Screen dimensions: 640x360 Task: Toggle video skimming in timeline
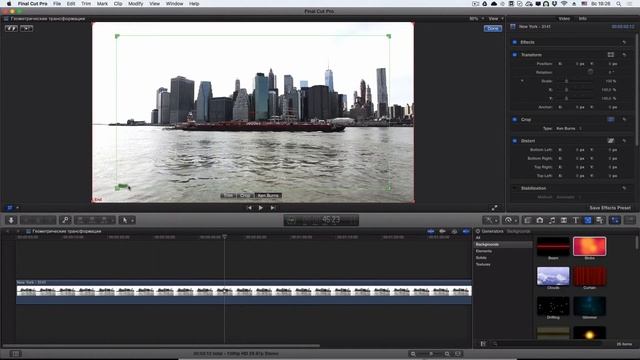[x=431, y=231]
